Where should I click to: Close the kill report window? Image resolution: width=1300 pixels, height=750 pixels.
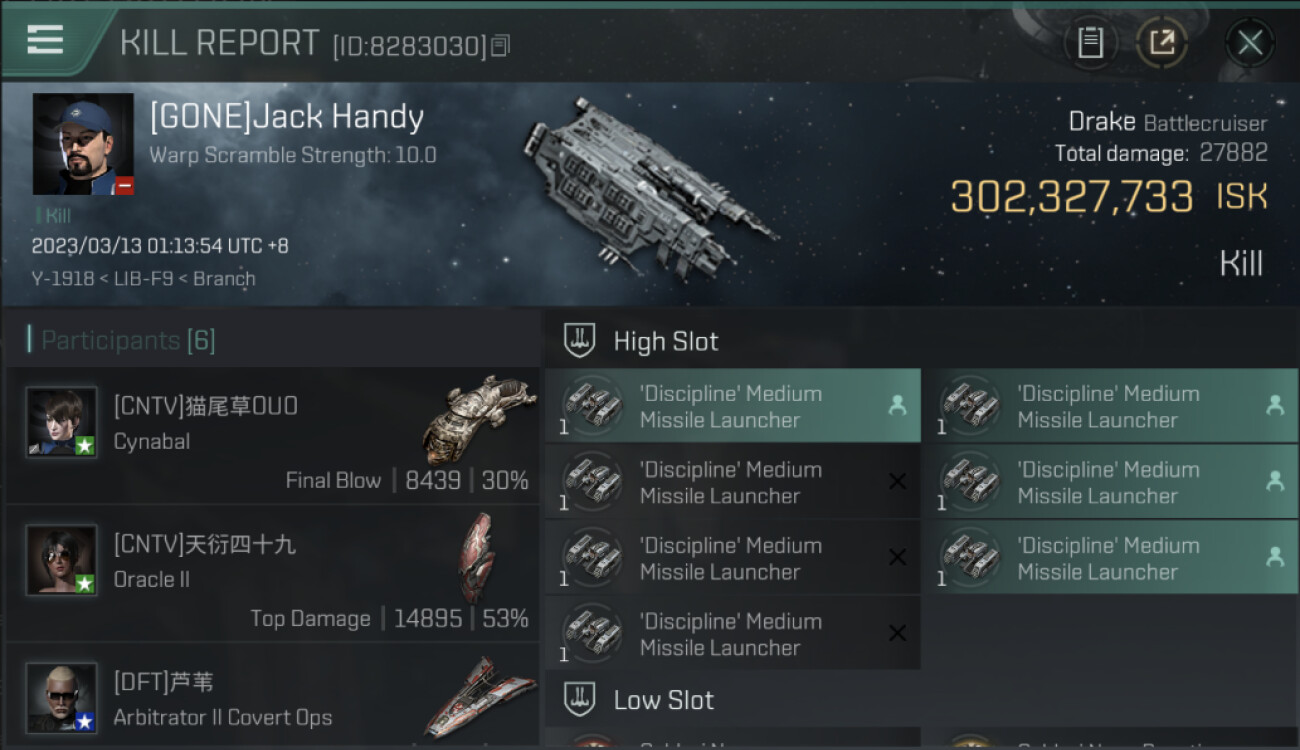1250,43
